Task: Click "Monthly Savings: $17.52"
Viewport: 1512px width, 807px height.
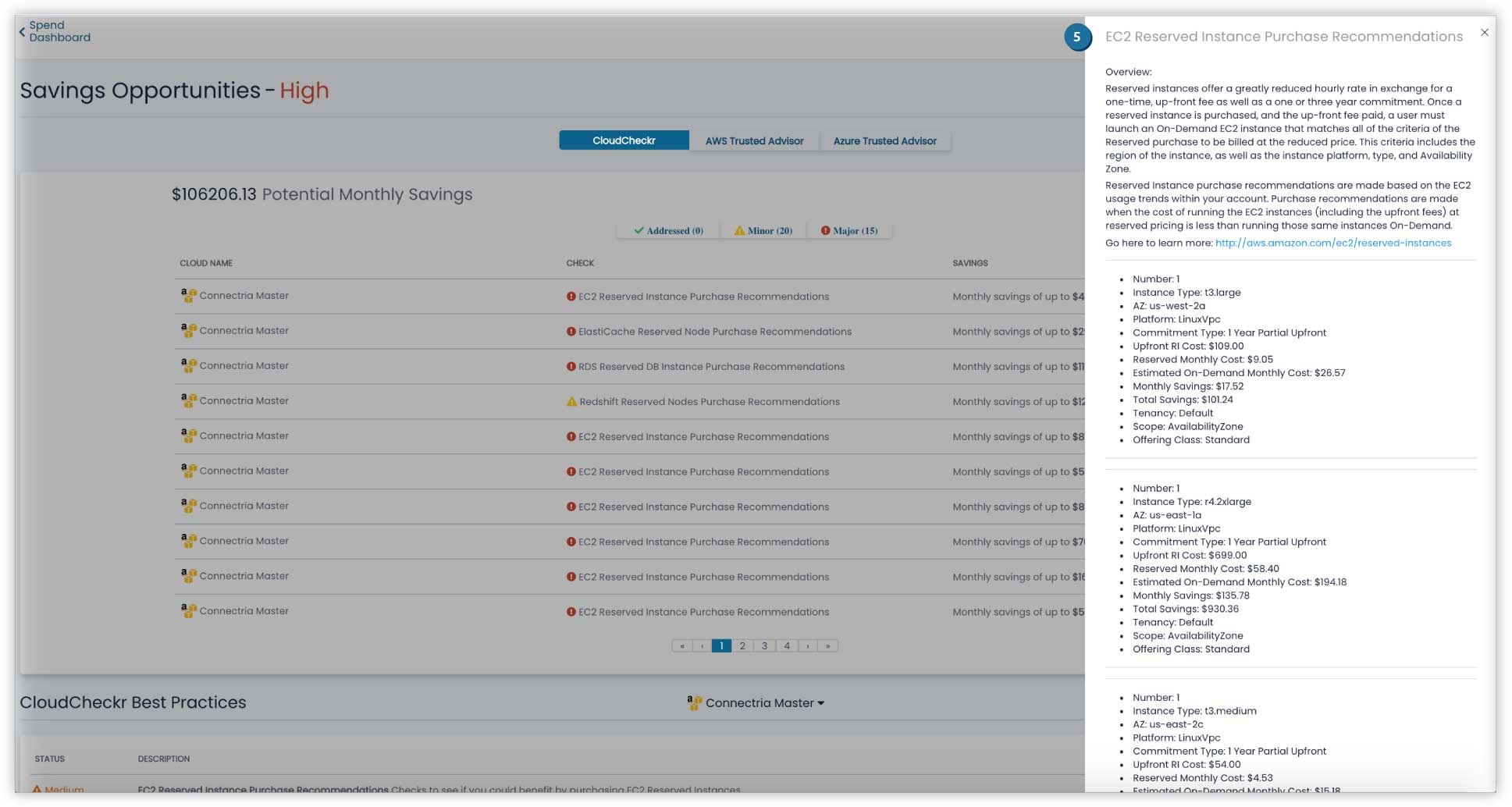Action: [1188, 386]
